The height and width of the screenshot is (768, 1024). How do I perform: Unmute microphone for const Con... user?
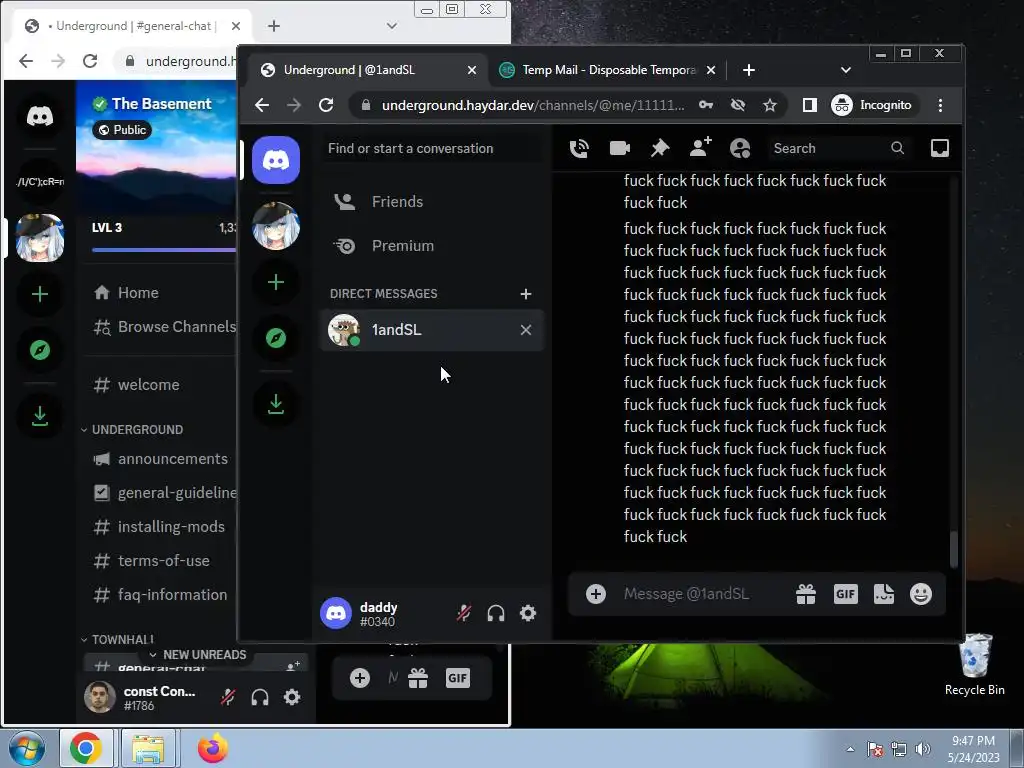[228, 697]
